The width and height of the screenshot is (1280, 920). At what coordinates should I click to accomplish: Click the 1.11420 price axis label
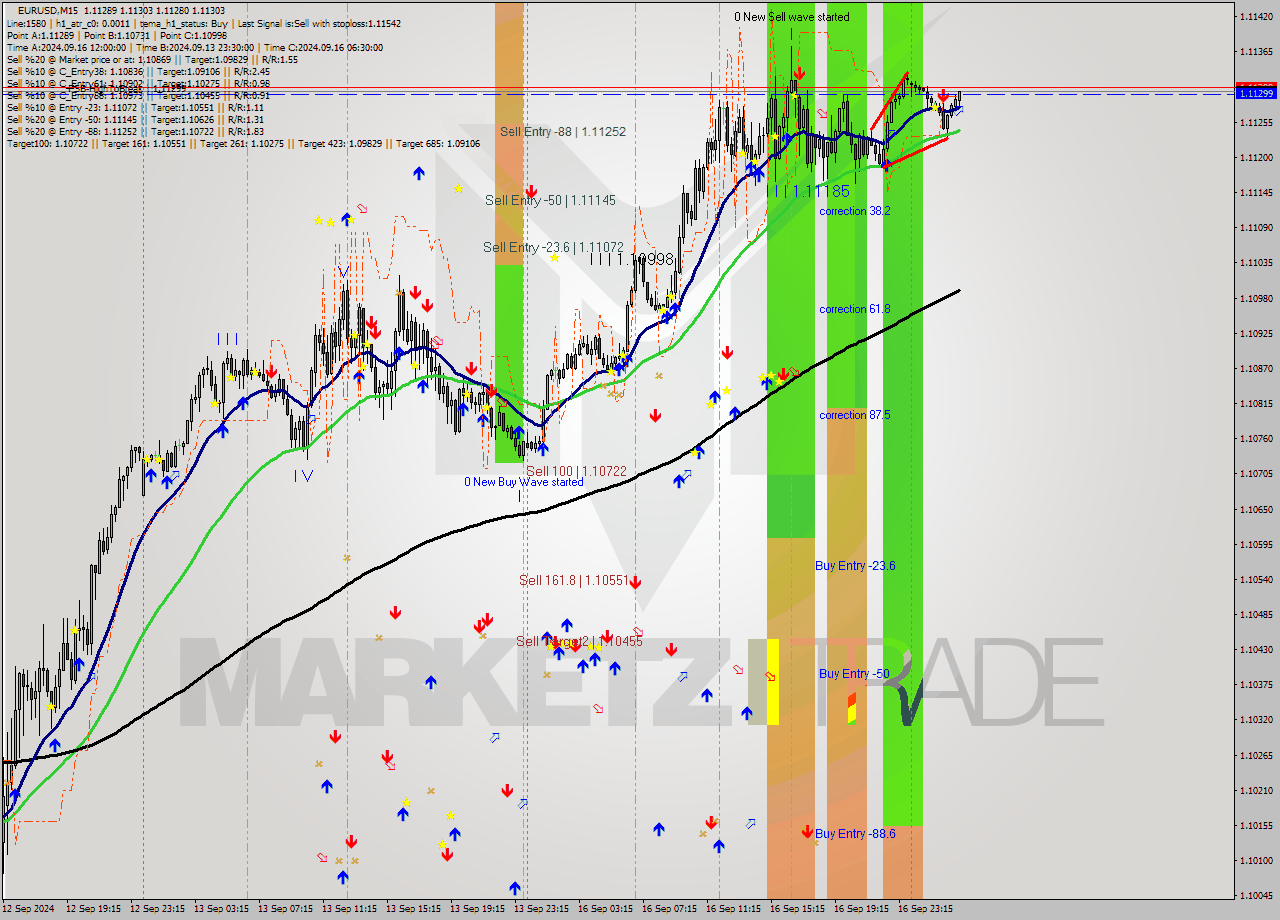coord(1256,17)
